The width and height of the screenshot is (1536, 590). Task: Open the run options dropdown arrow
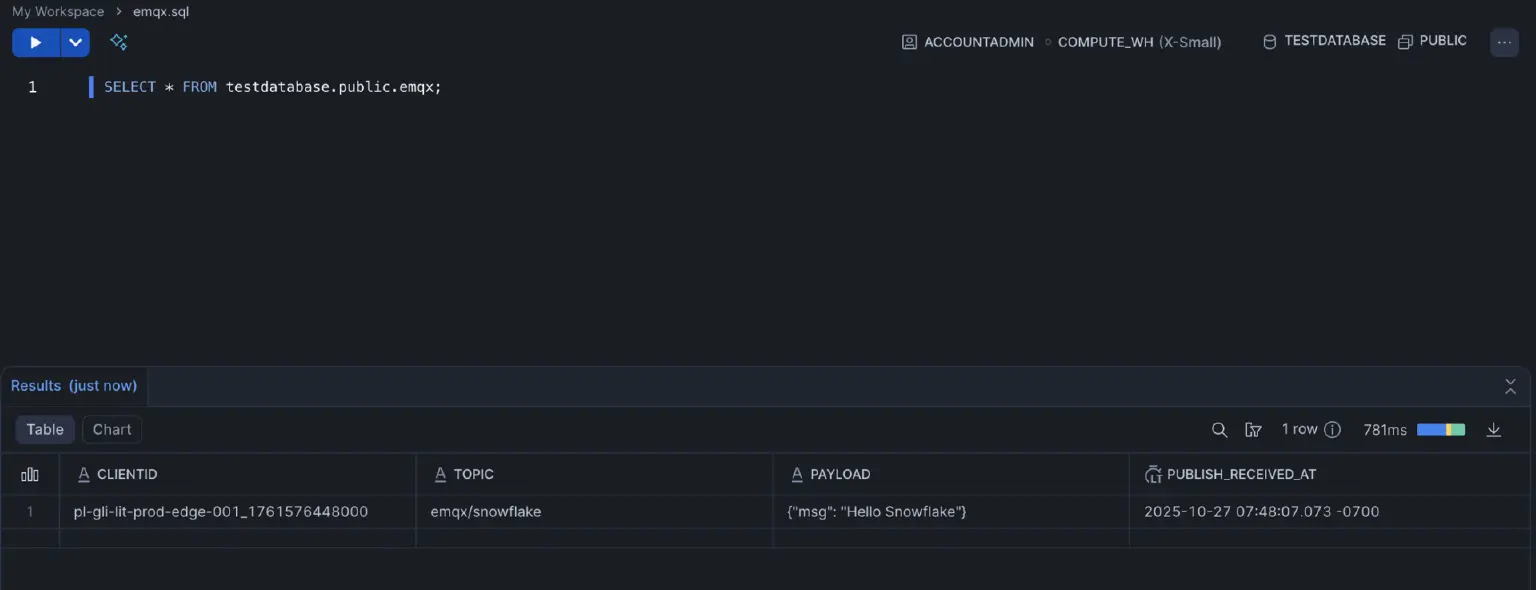tap(75, 42)
